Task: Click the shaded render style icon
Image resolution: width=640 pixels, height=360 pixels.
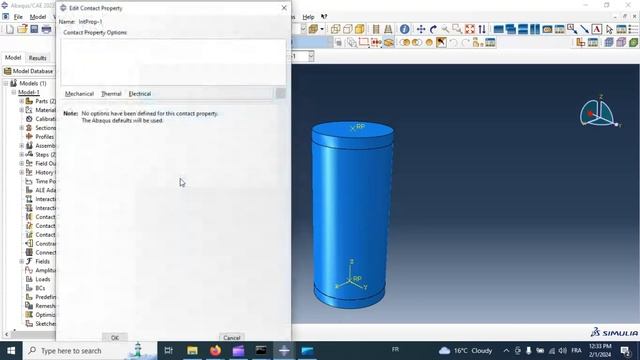Action: click(x=360, y=29)
